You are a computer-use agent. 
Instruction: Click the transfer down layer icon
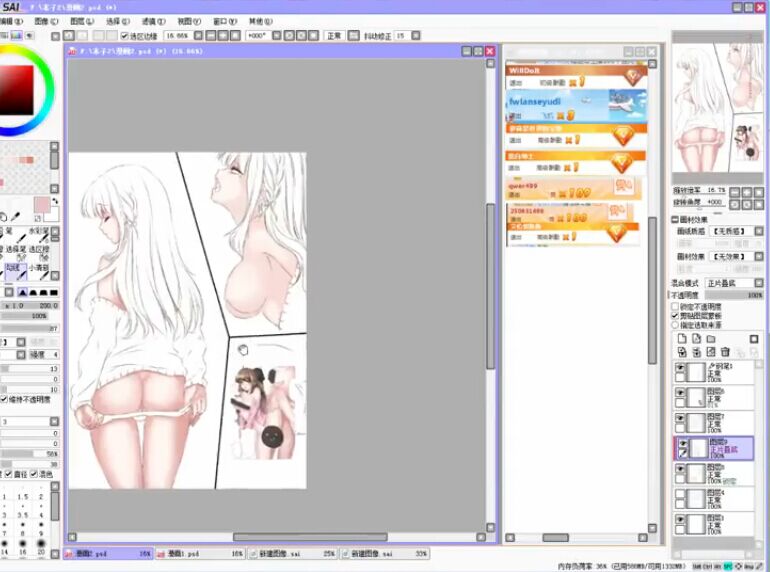coord(682,352)
